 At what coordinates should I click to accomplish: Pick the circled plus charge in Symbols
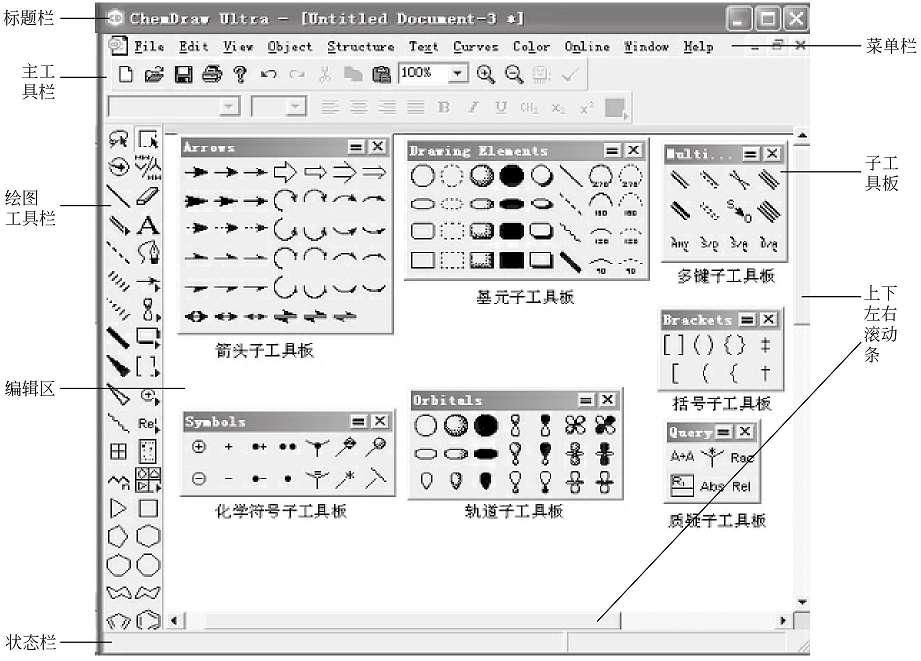tap(199, 447)
